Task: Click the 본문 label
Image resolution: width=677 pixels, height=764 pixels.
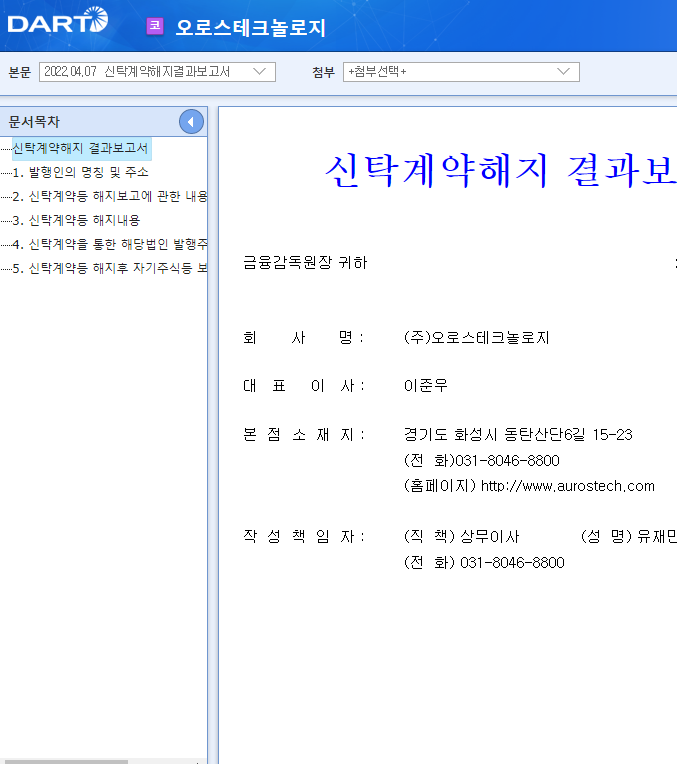Action: click(x=20, y=72)
